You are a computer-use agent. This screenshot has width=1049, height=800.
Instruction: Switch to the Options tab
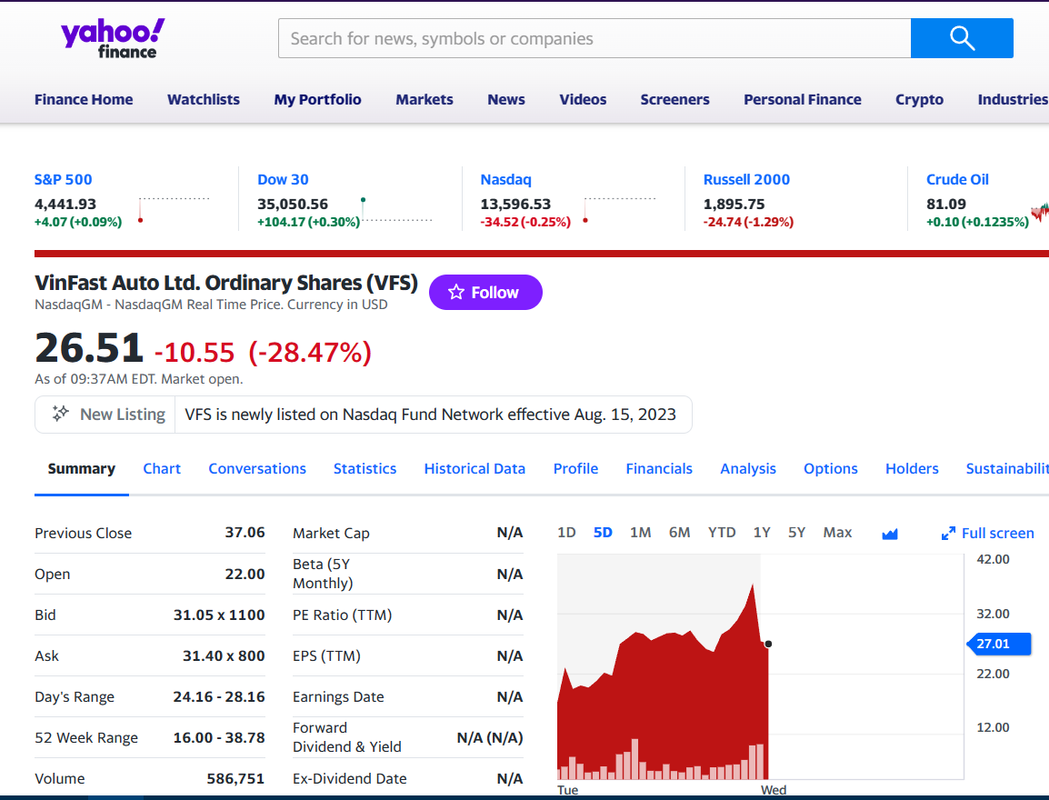[830, 469]
